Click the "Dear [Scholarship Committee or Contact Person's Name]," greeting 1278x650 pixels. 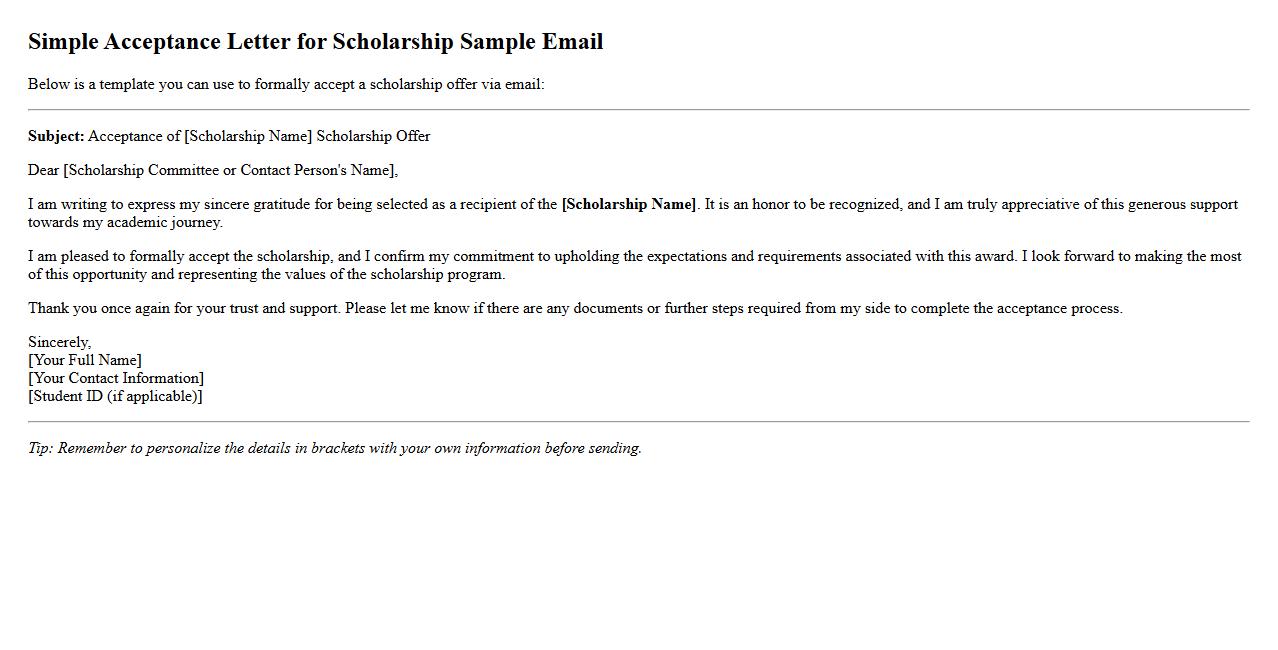tap(213, 170)
